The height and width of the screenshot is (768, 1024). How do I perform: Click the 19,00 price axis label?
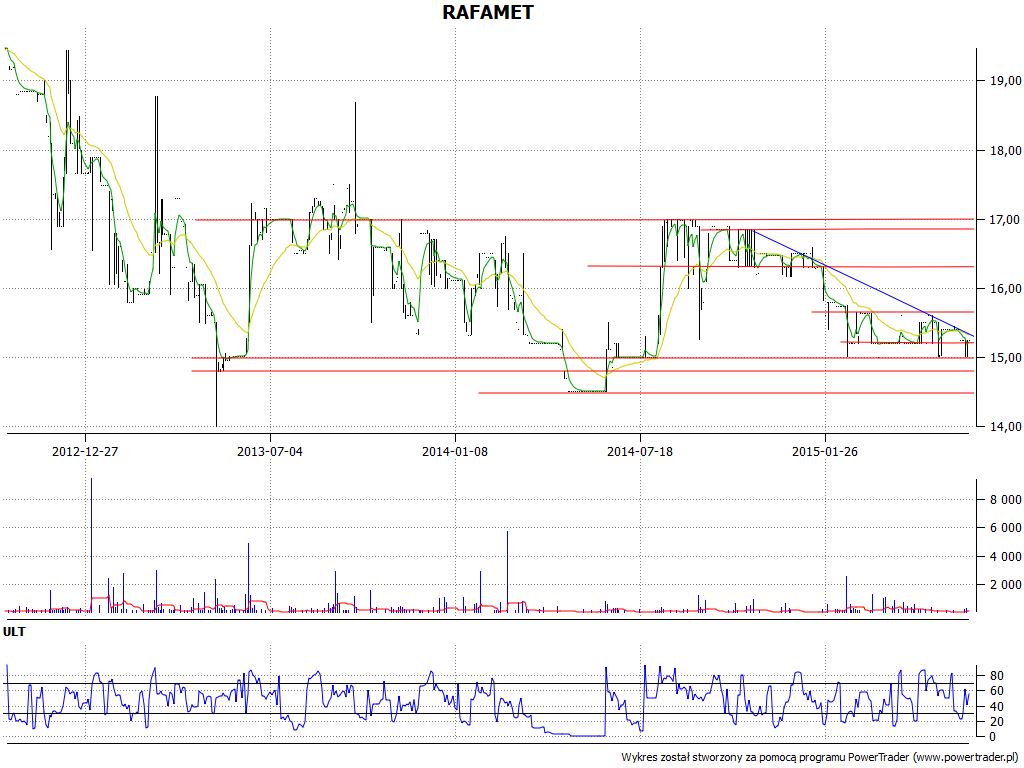pyautogui.click(x=1006, y=81)
